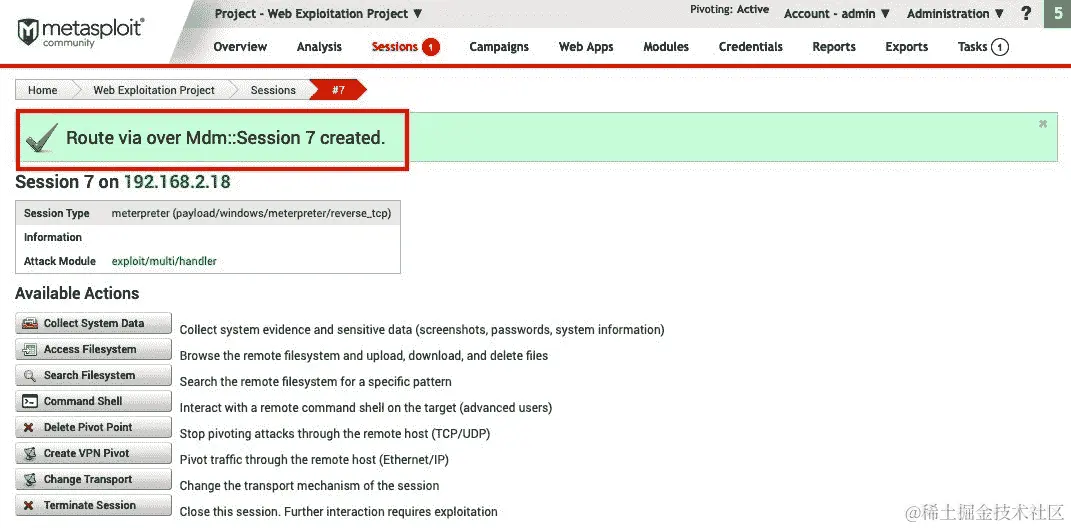Screen dimensions: 1071x529
Task: Click the Pivoting: Active status text
Action: click(x=729, y=10)
